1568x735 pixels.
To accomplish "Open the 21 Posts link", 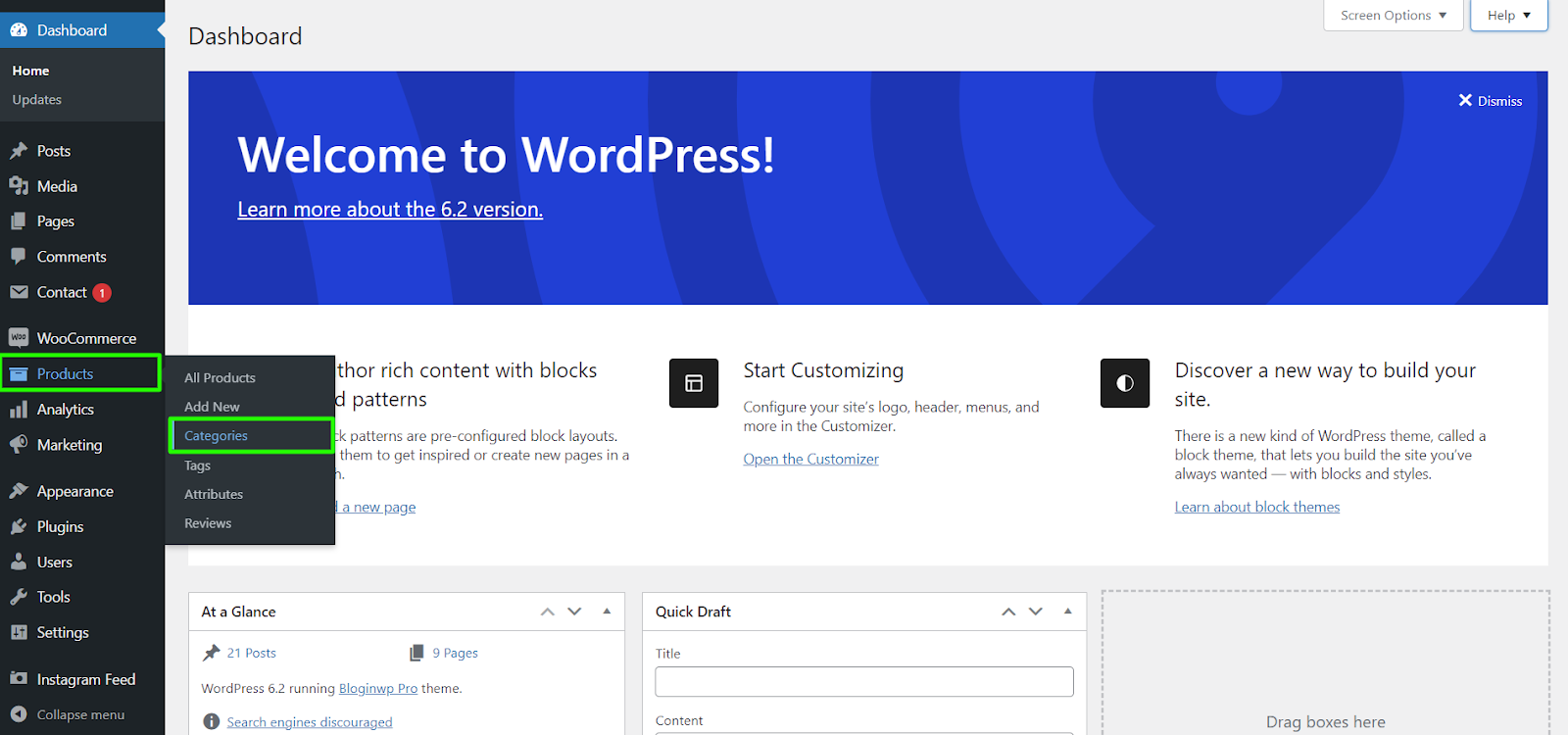I will click(x=252, y=653).
